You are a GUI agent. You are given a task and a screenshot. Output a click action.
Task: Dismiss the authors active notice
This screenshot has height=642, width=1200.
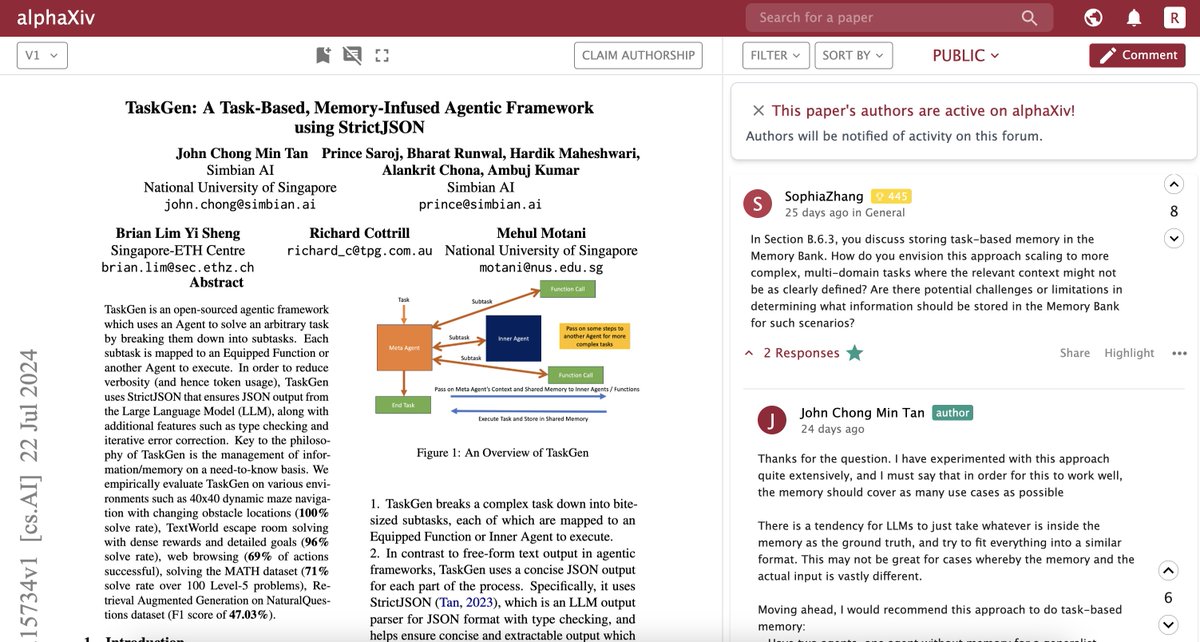[758, 111]
